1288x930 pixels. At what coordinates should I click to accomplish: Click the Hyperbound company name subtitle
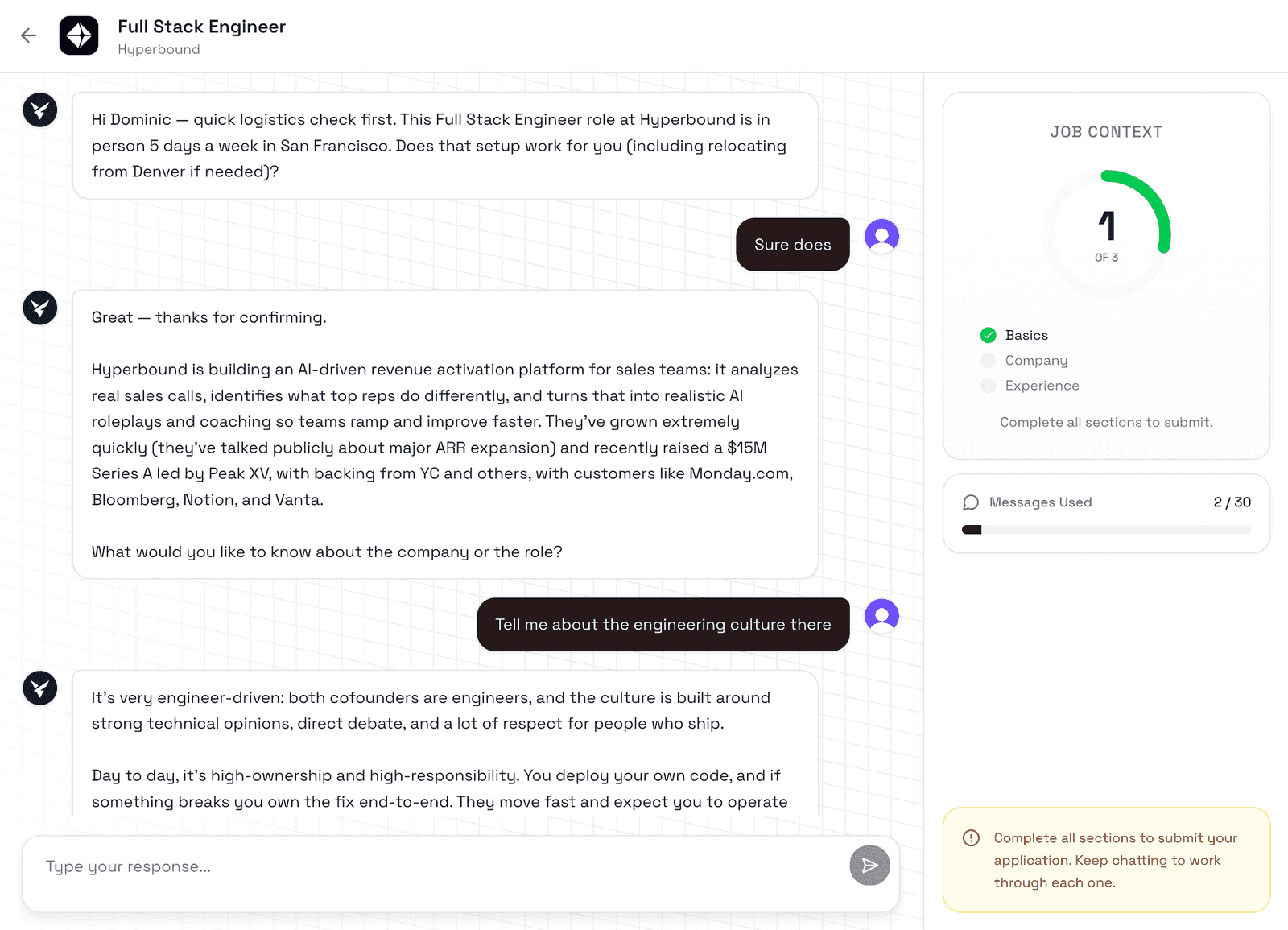(x=159, y=49)
